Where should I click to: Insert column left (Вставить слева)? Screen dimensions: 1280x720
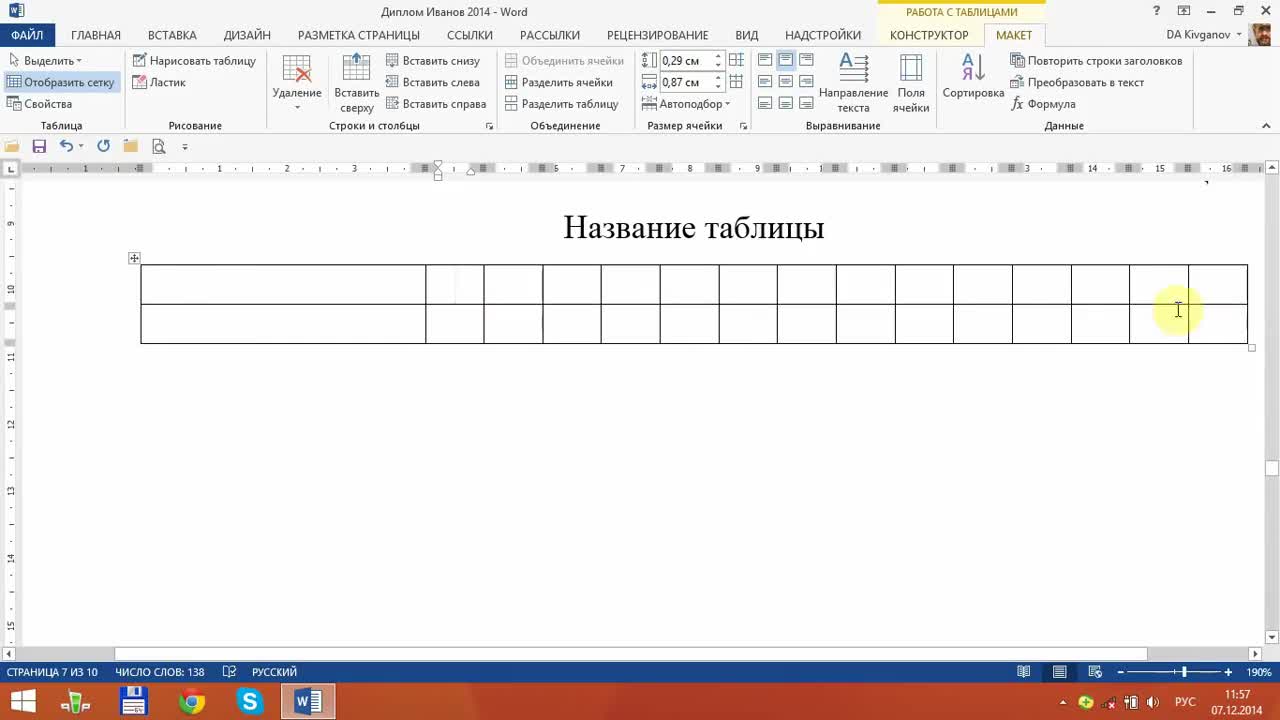(432, 82)
